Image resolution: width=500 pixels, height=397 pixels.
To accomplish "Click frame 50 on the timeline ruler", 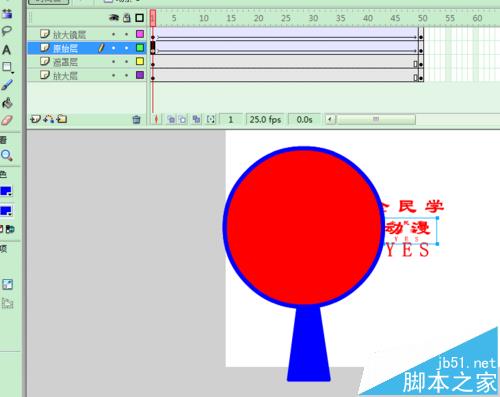I will 422,18.
